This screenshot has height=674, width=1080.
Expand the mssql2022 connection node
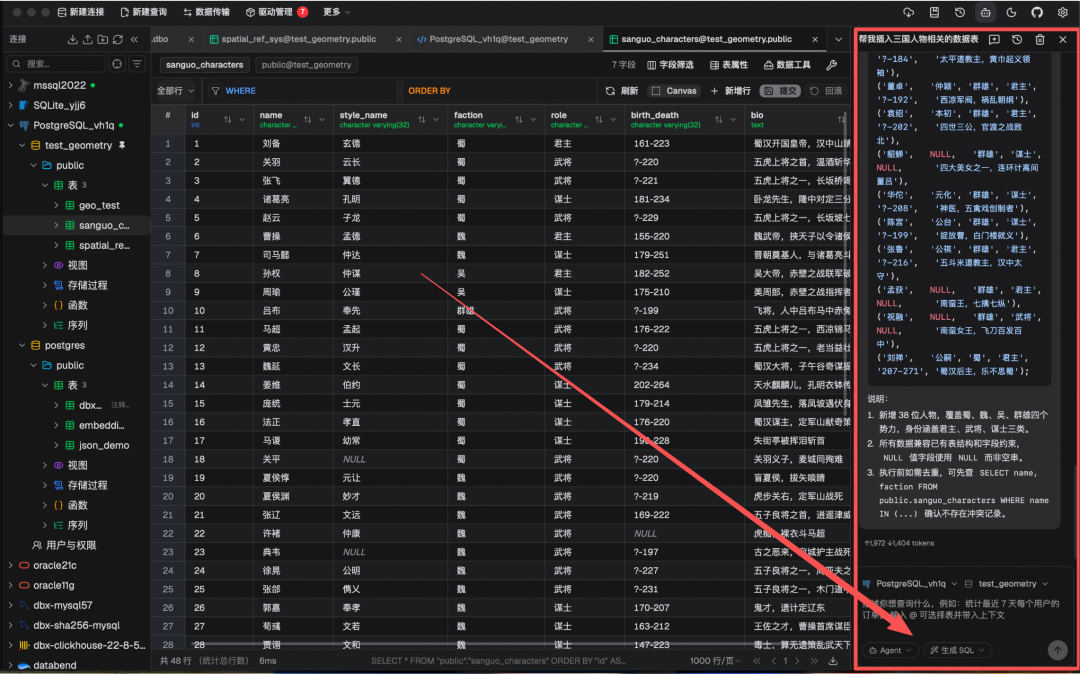(10, 85)
